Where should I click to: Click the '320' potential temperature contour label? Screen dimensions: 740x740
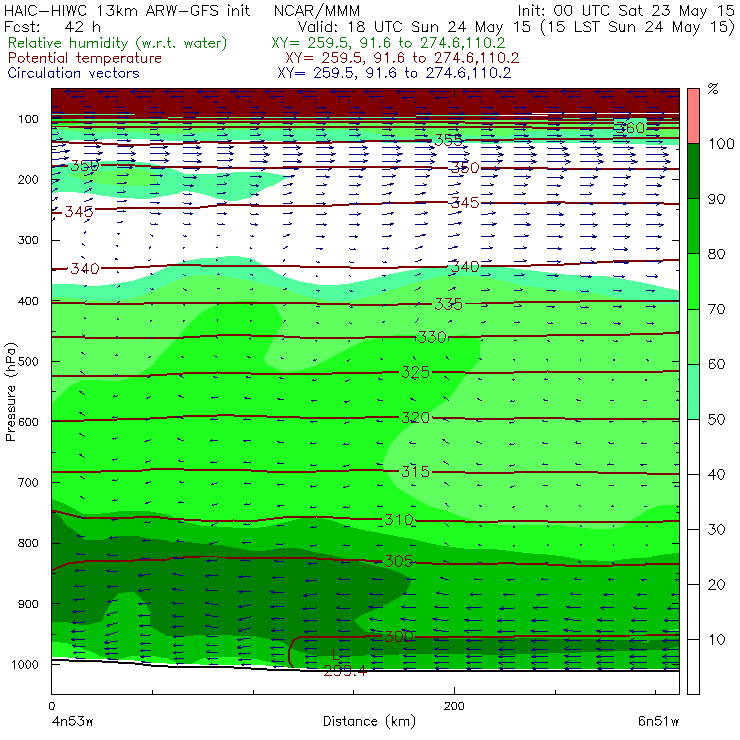(x=415, y=417)
